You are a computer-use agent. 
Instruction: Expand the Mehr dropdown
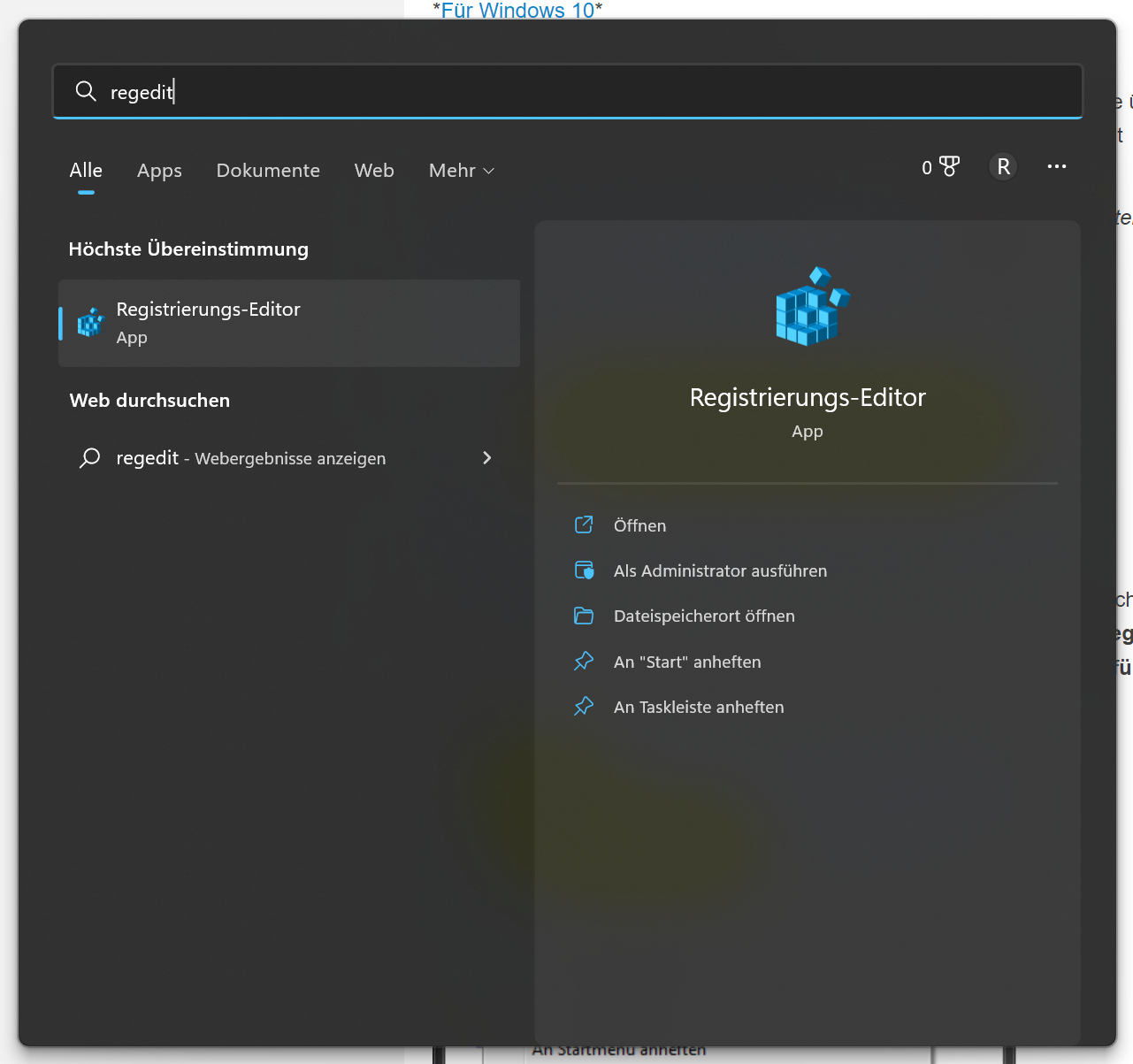point(461,170)
